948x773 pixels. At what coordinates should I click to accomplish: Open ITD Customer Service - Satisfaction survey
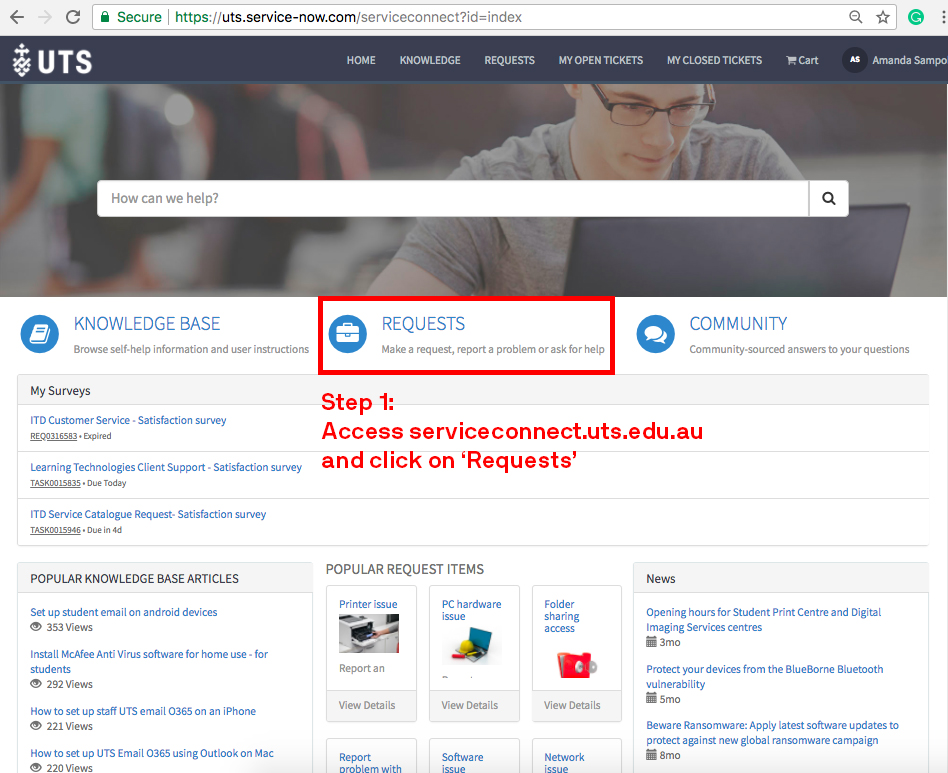click(128, 420)
